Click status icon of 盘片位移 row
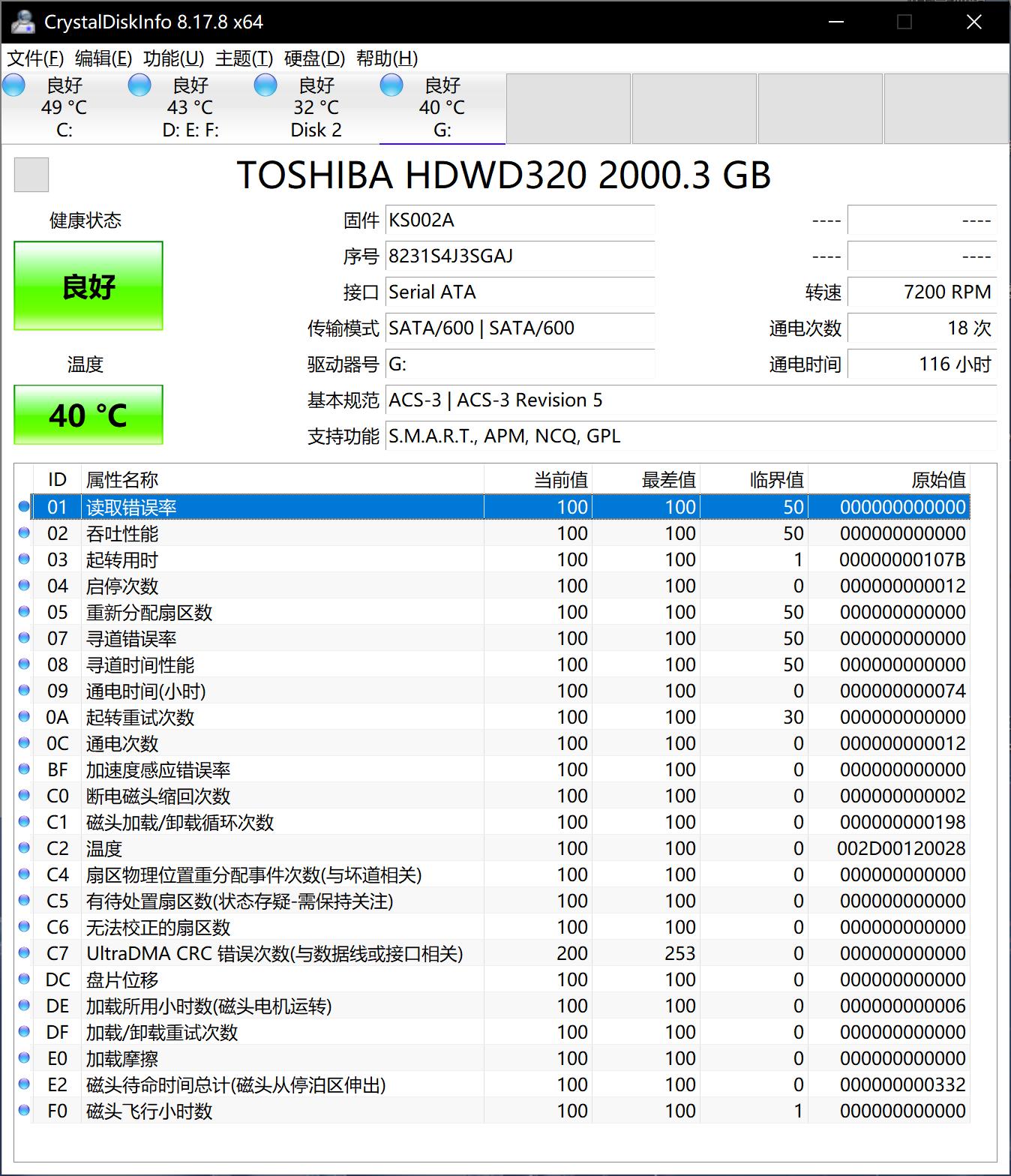The height and width of the screenshot is (1176, 1011). pyautogui.click(x=24, y=979)
